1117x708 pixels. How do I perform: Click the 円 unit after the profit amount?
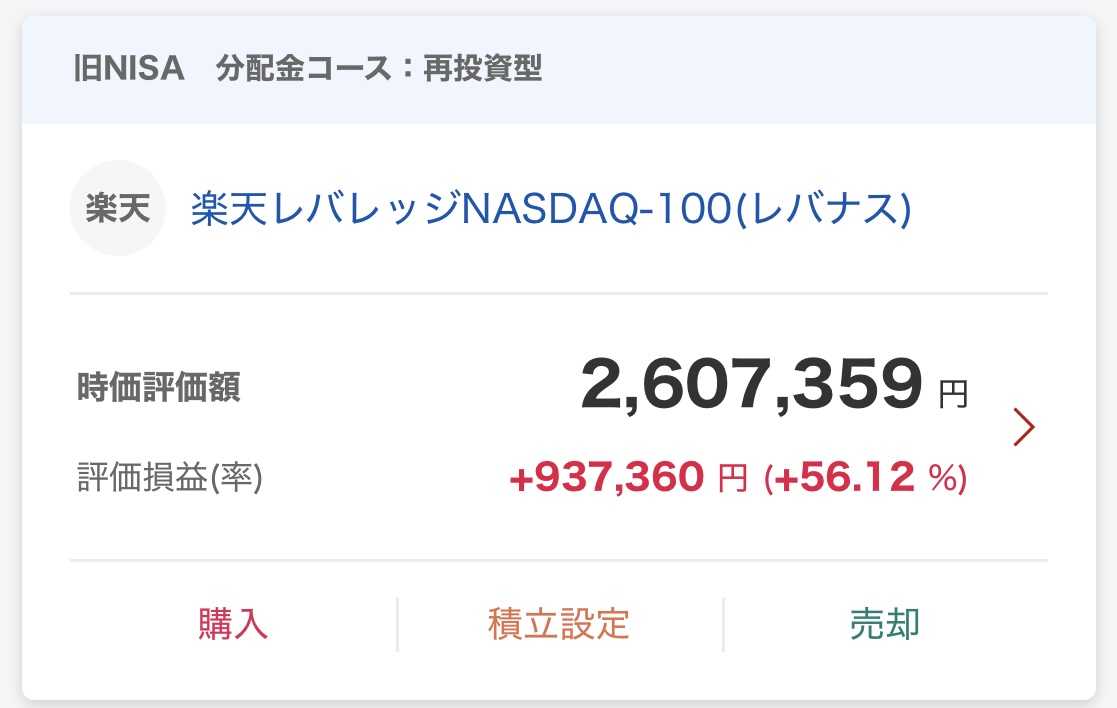tap(733, 480)
